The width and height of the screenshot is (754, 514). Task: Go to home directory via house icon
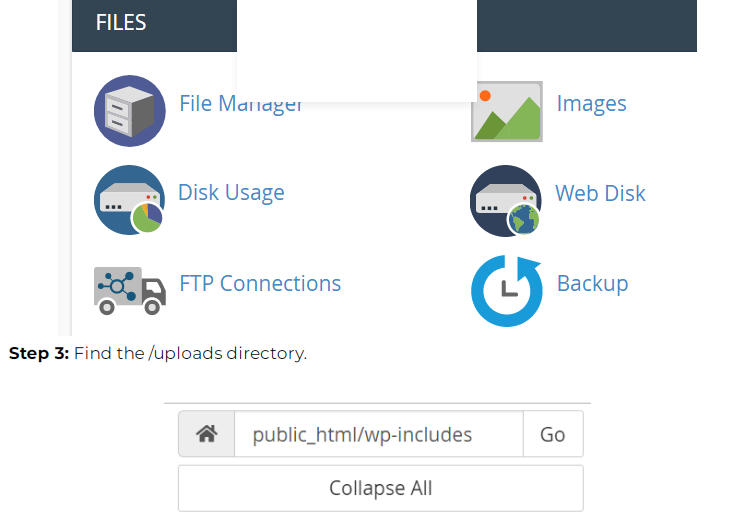[207, 434]
